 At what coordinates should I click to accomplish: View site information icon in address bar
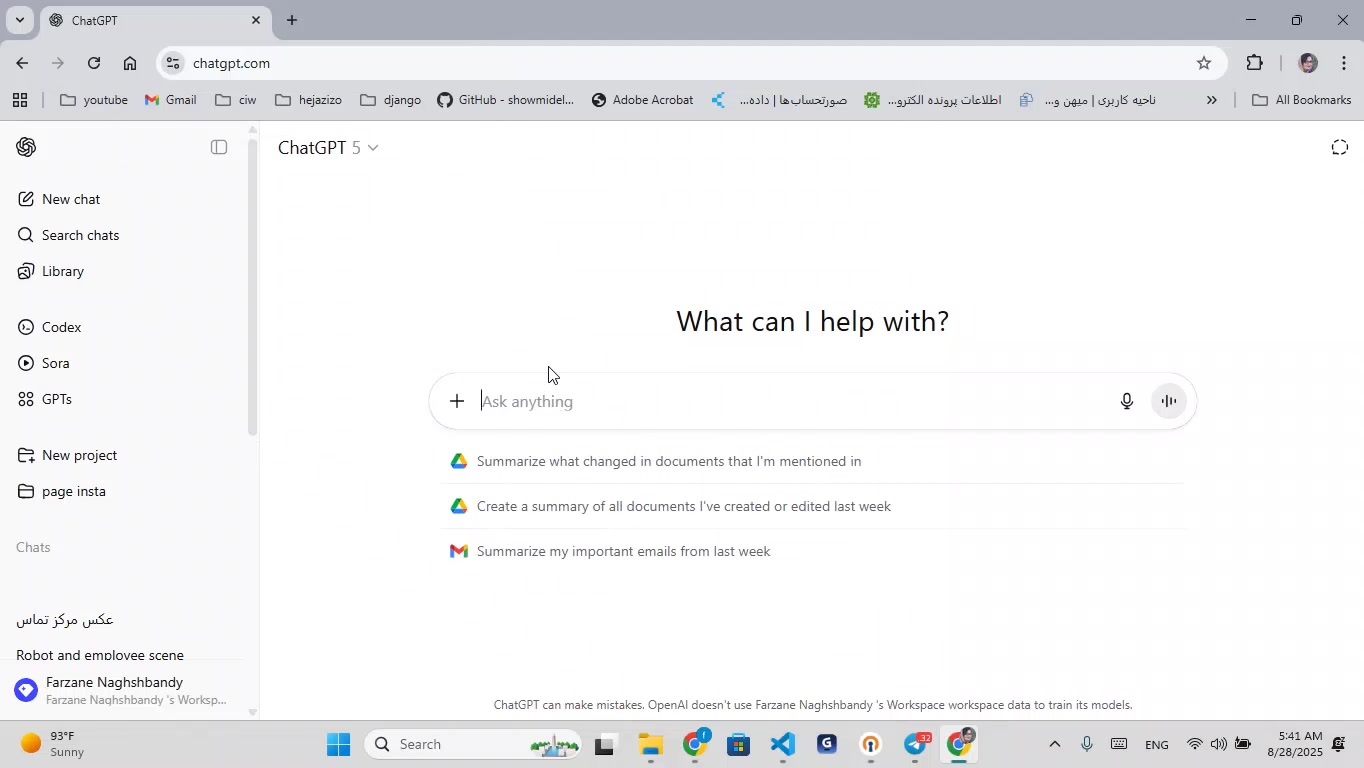tap(173, 63)
